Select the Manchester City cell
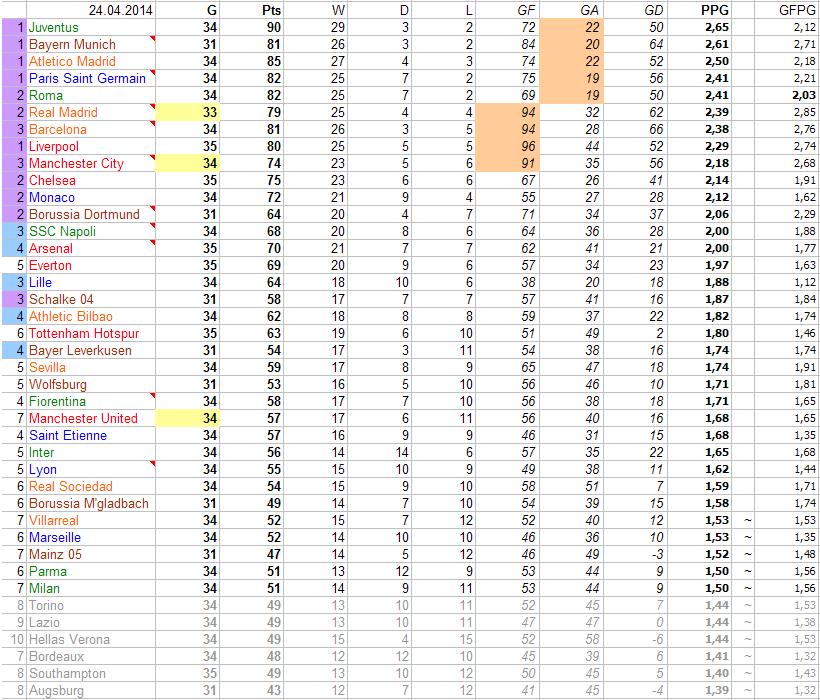The height and width of the screenshot is (700, 820). (91, 163)
